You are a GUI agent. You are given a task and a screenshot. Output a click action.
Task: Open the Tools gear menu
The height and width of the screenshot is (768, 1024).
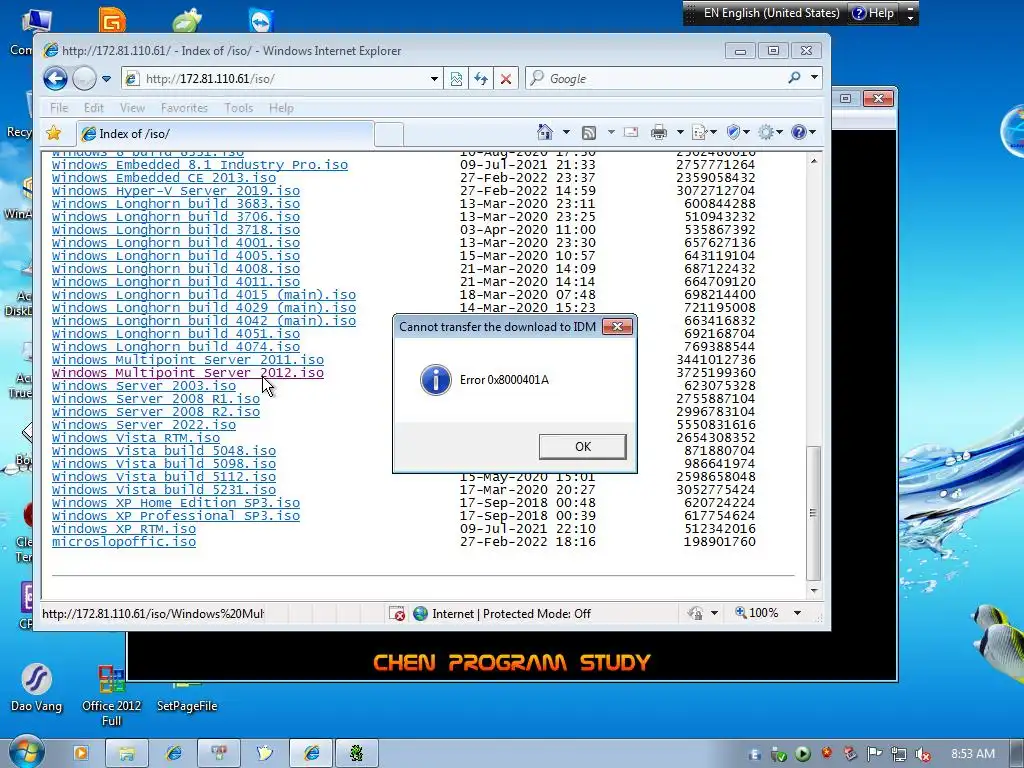click(770, 133)
